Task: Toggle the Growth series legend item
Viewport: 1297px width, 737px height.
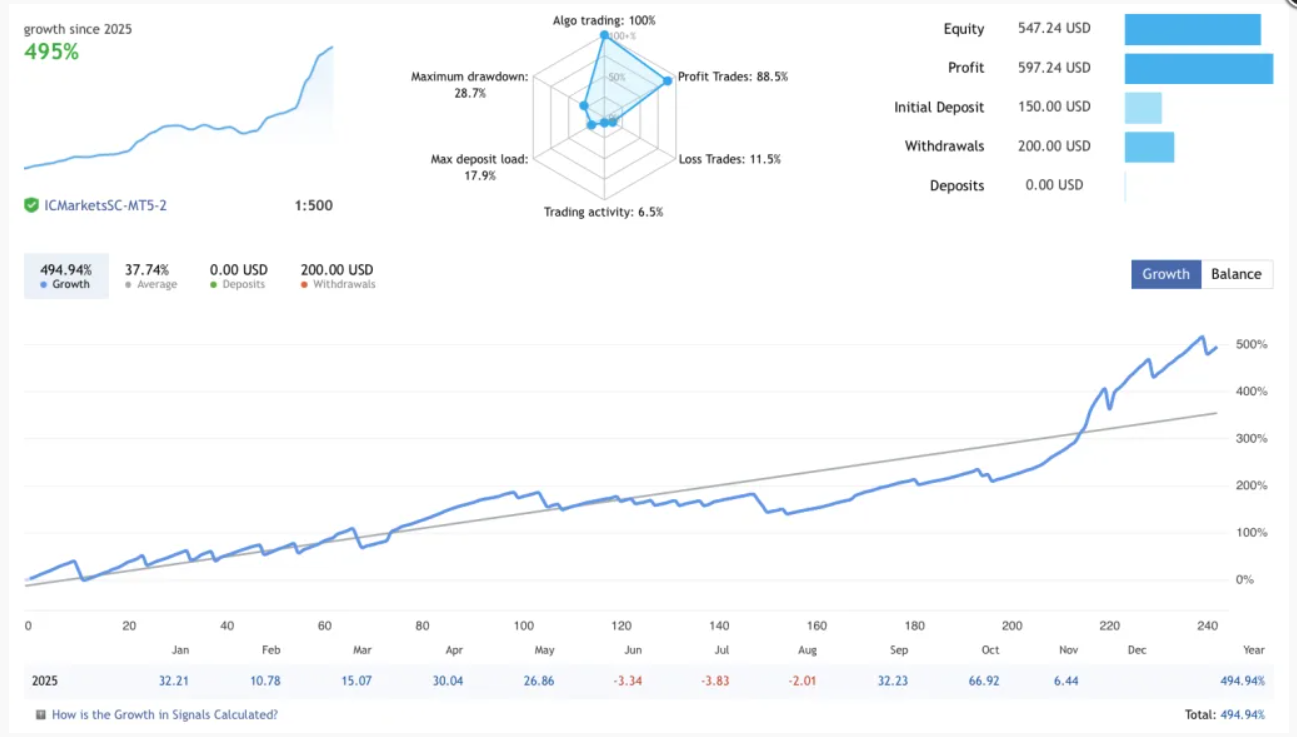Action: pos(66,276)
